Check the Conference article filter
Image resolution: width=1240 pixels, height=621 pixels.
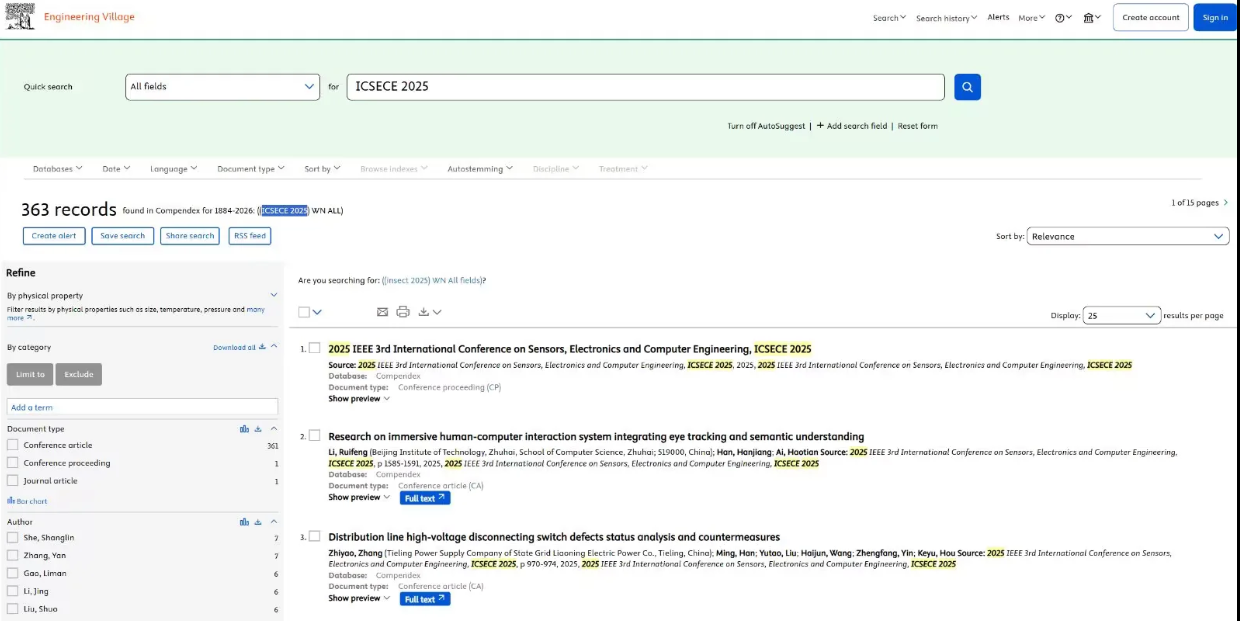[x=13, y=445]
